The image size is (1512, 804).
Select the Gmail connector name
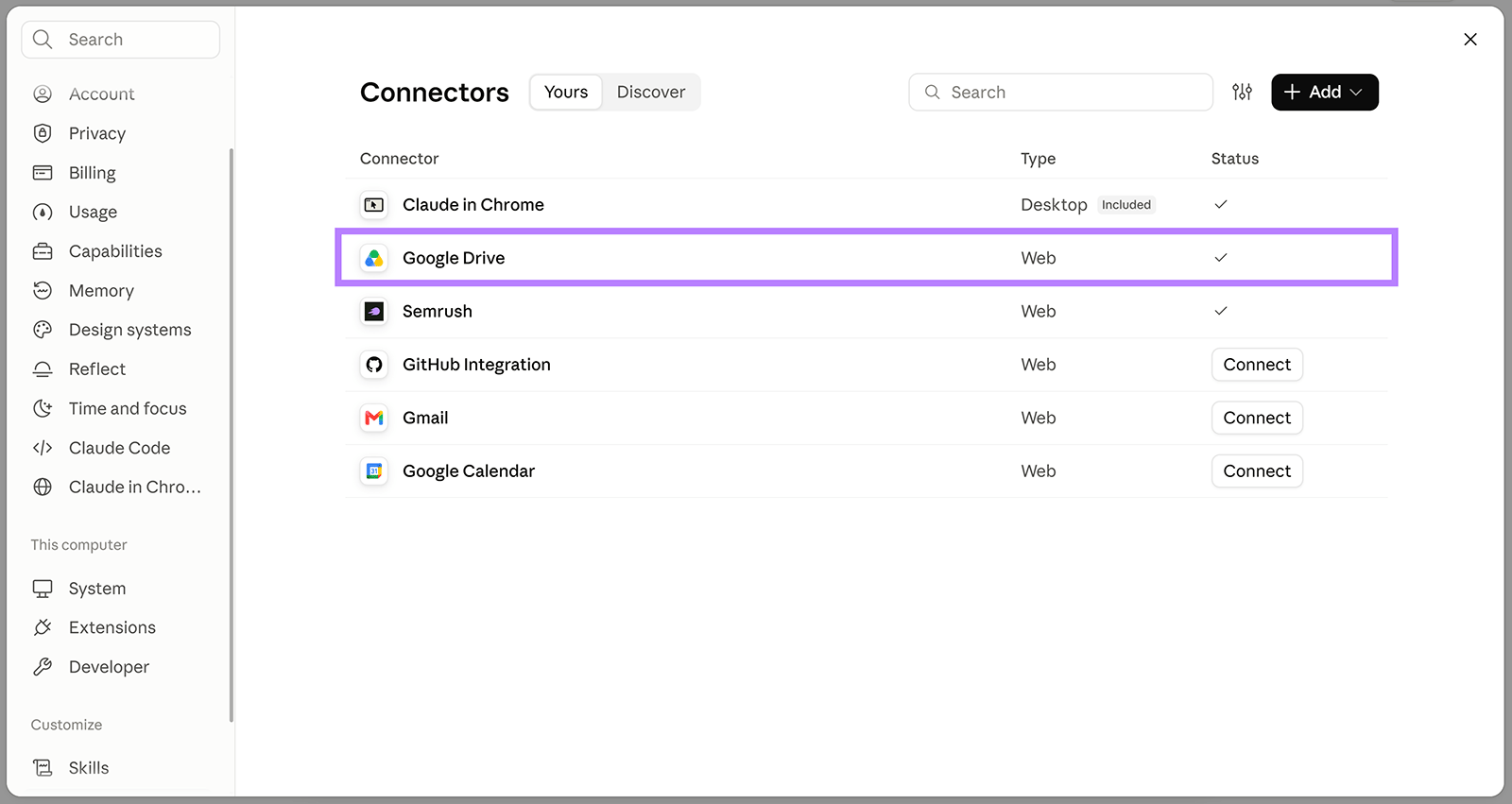(x=425, y=418)
